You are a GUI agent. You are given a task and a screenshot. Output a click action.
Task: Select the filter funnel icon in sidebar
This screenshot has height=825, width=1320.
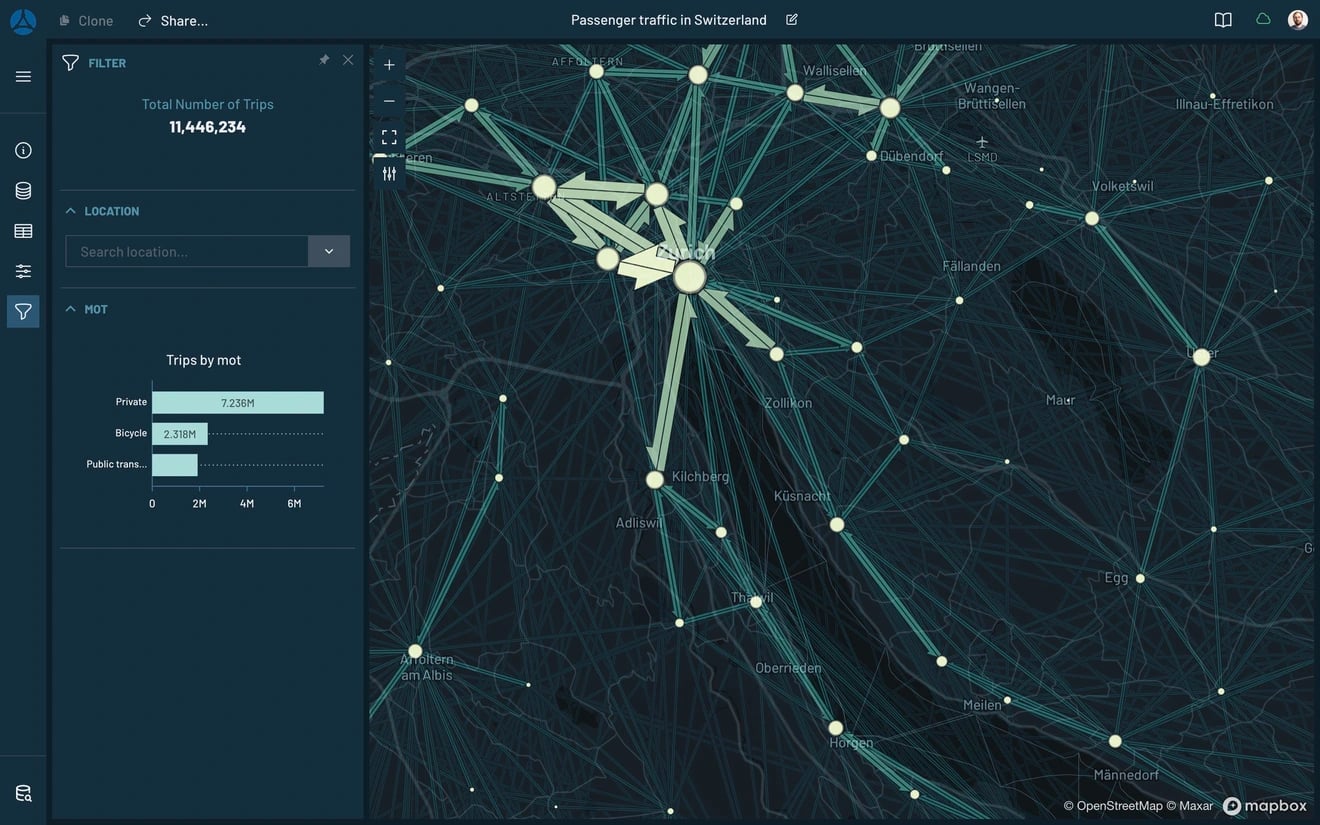coord(23,312)
